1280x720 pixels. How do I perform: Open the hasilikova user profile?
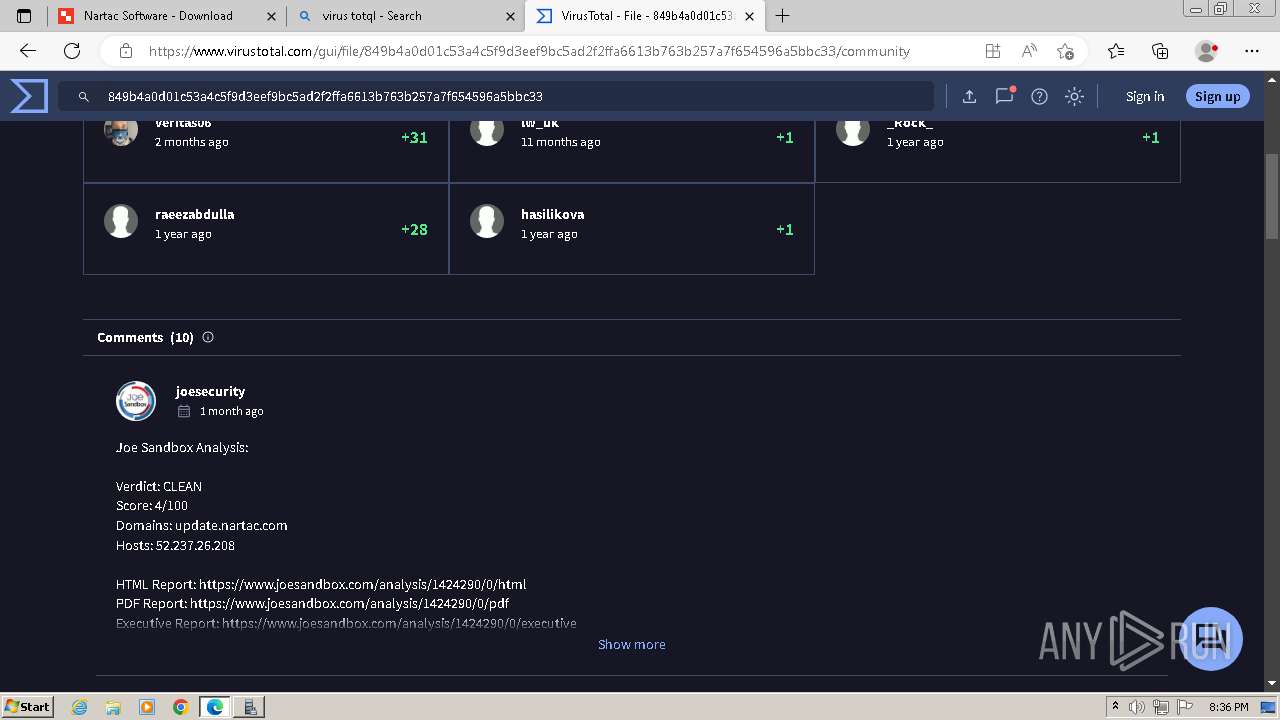(552, 214)
